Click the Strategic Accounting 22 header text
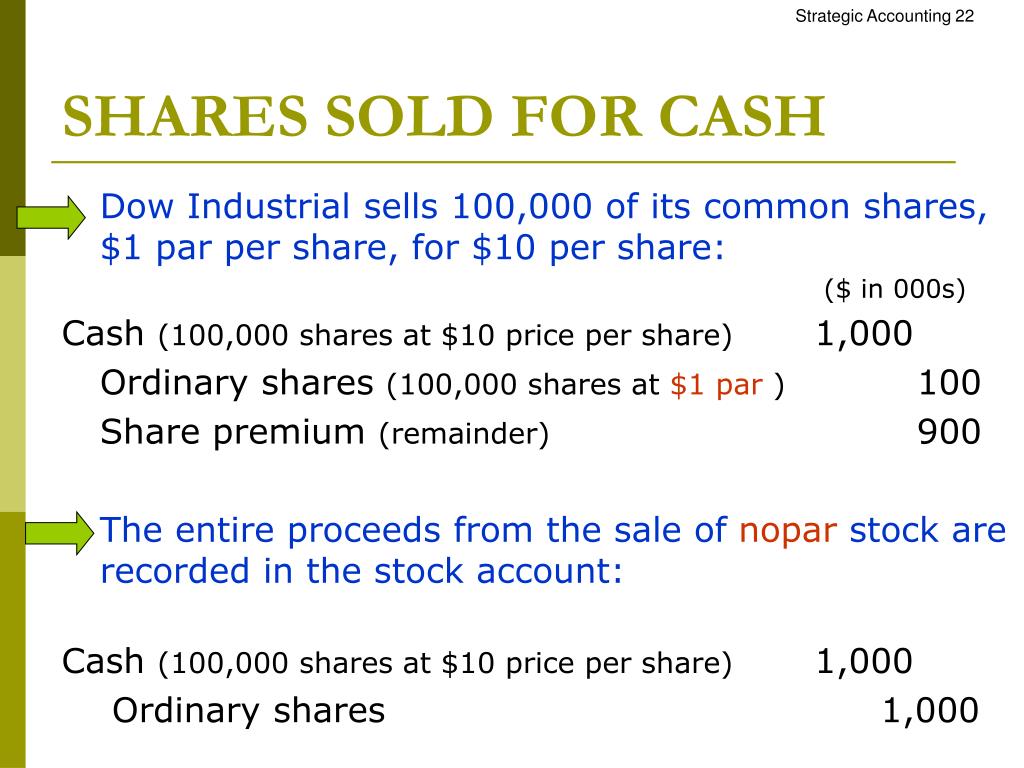Viewport: 1024px width, 768px height. pos(884,16)
